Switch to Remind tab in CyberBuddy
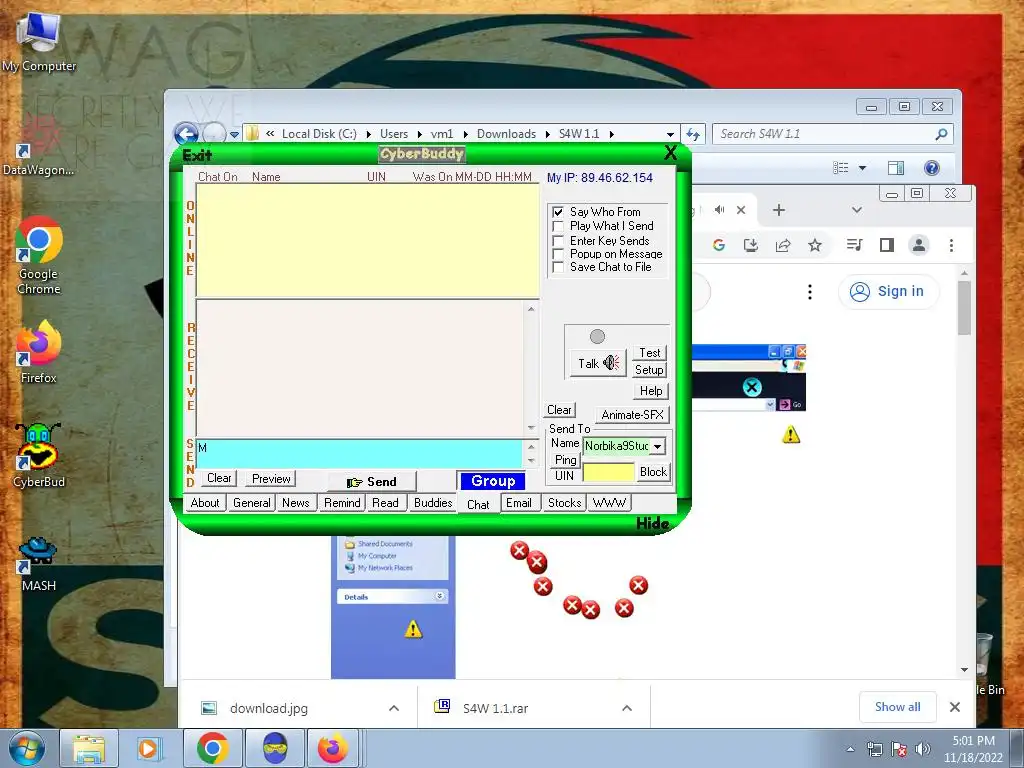The height and width of the screenshot is (768, 1024). pyautogui.click(x=342, y=503)
